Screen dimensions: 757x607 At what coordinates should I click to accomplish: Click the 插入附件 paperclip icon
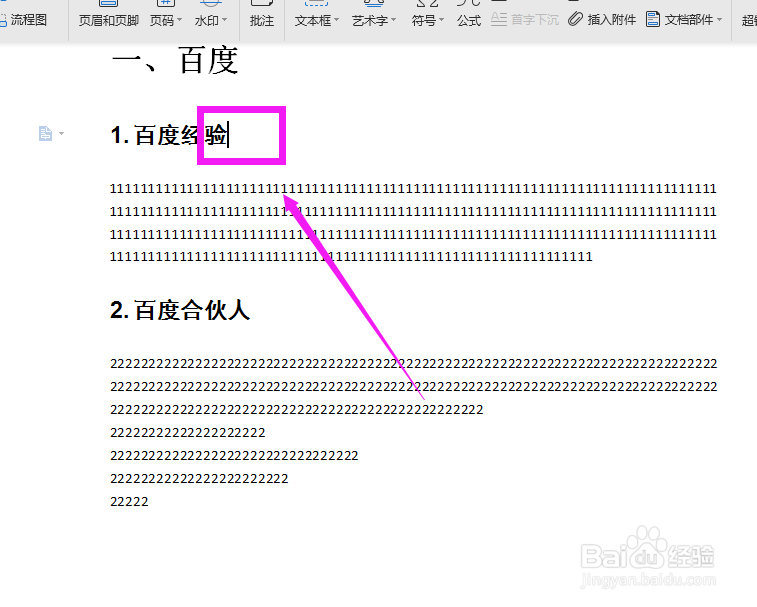pos(575,19)
